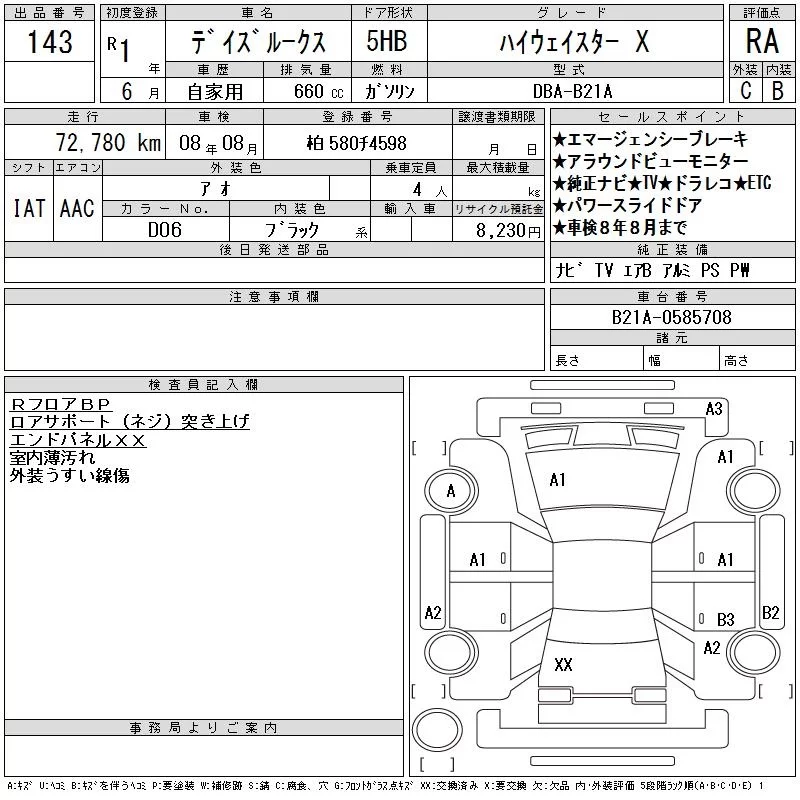
Task: Click note ロアサポート(ネジ)突き上げ
Action: pos(130,421)
